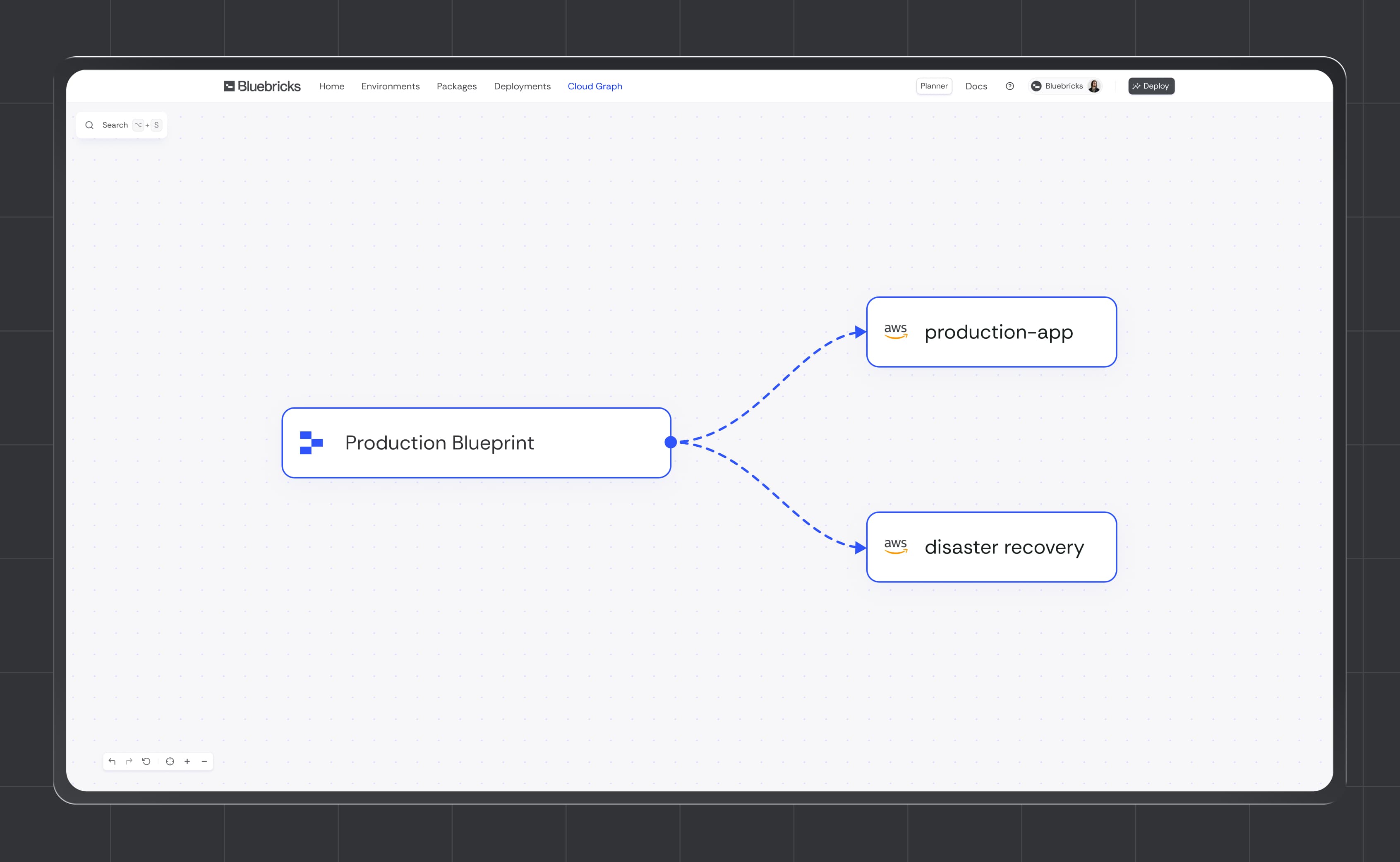Select the Production Blueprint node
This screenshot has width=1400, height=862.
476,443
